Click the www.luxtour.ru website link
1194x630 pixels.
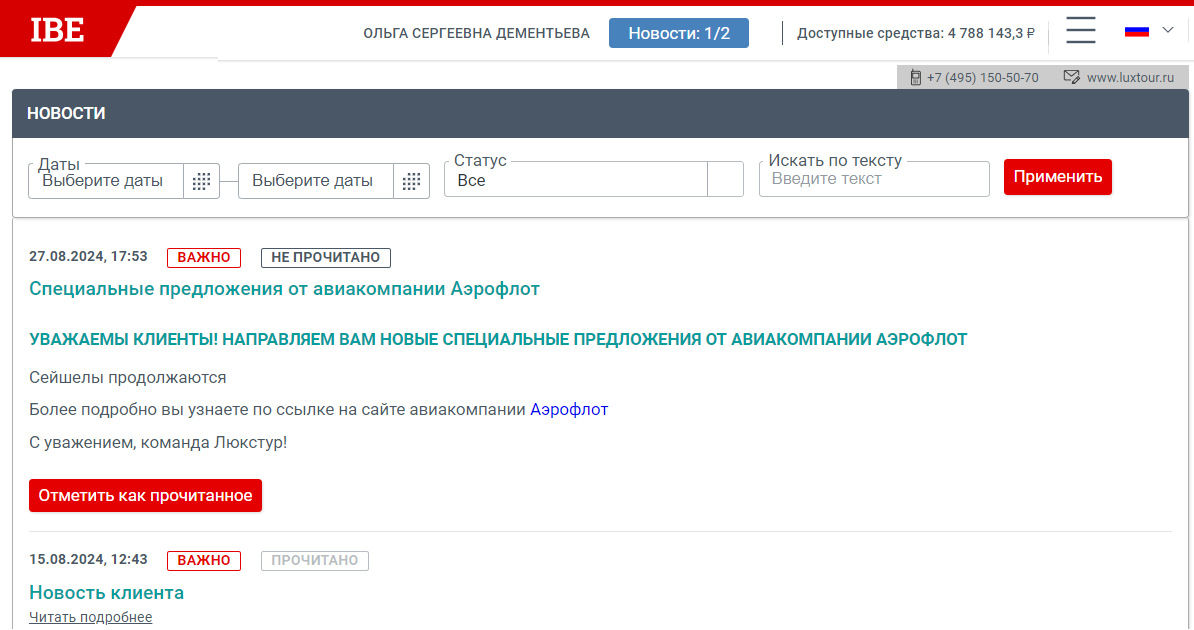1130,77
